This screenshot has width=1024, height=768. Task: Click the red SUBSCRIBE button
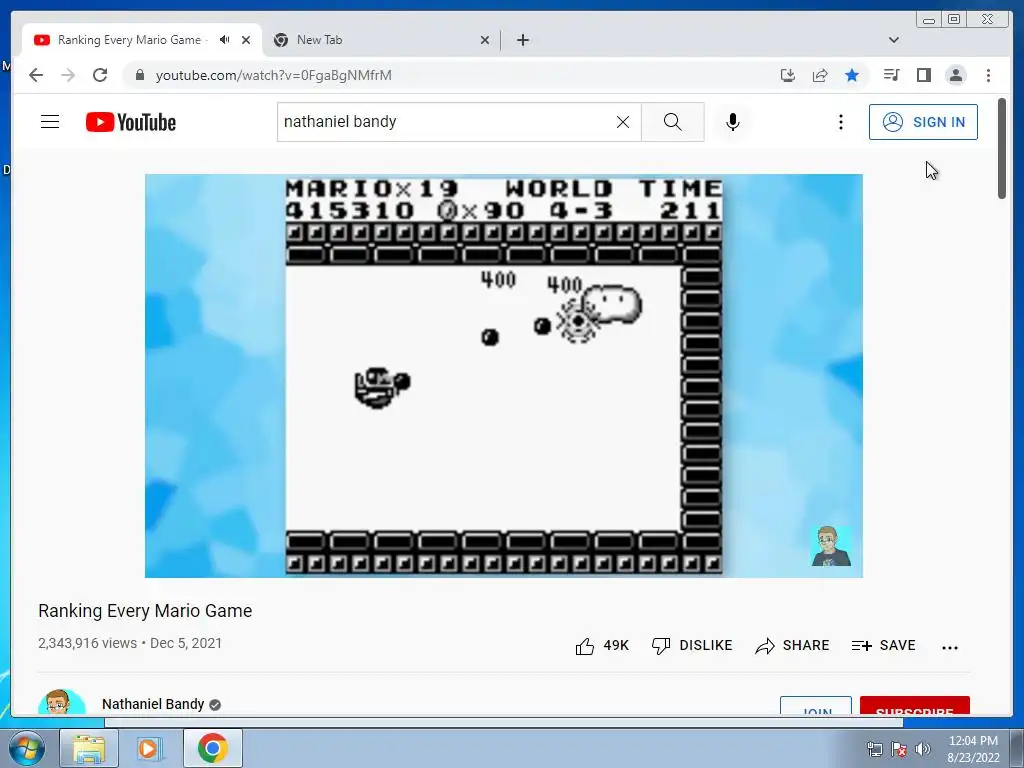914,706
